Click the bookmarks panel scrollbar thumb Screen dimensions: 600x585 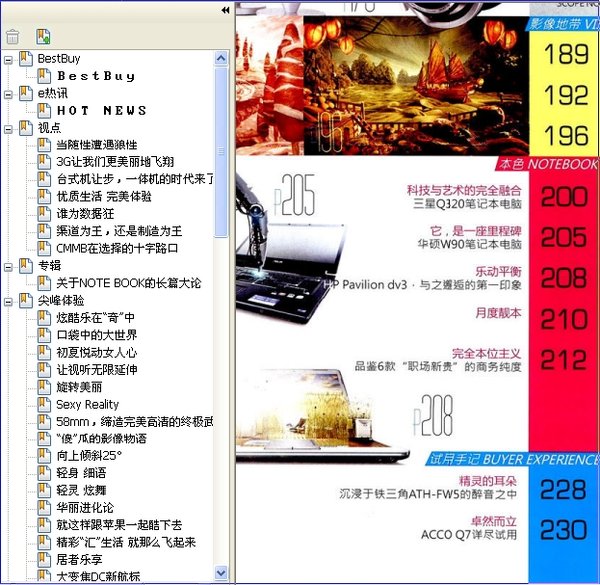tap(221, 152)
